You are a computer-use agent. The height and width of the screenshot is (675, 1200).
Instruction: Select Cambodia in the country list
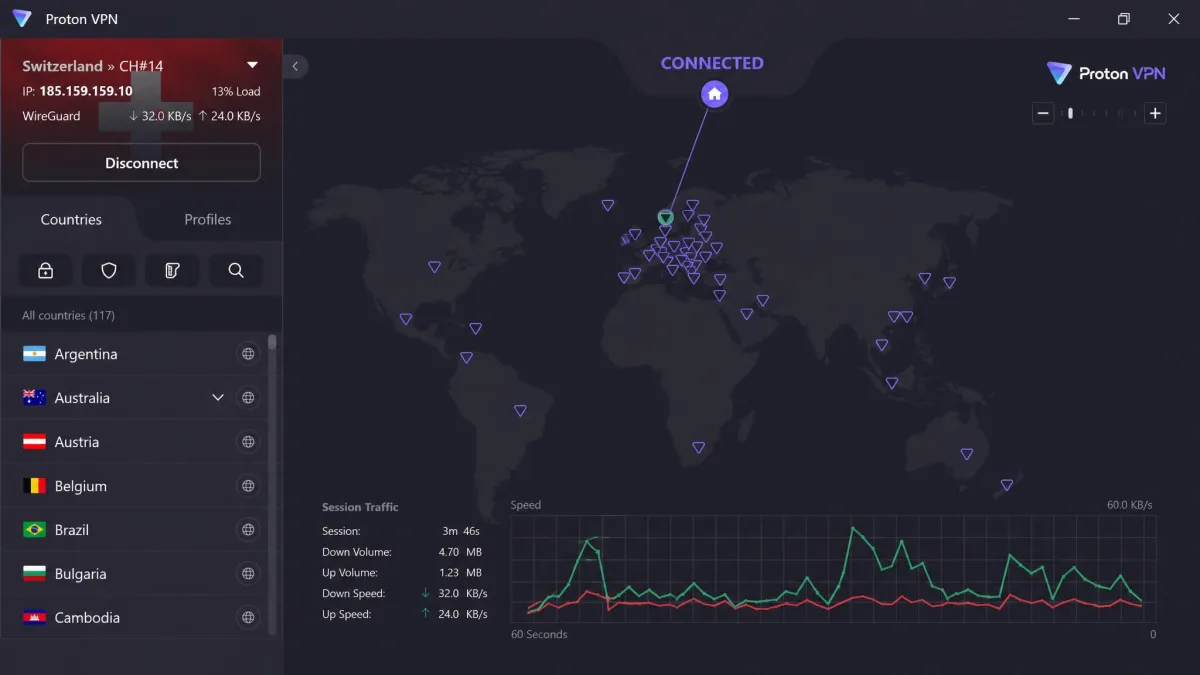point(135,617)
